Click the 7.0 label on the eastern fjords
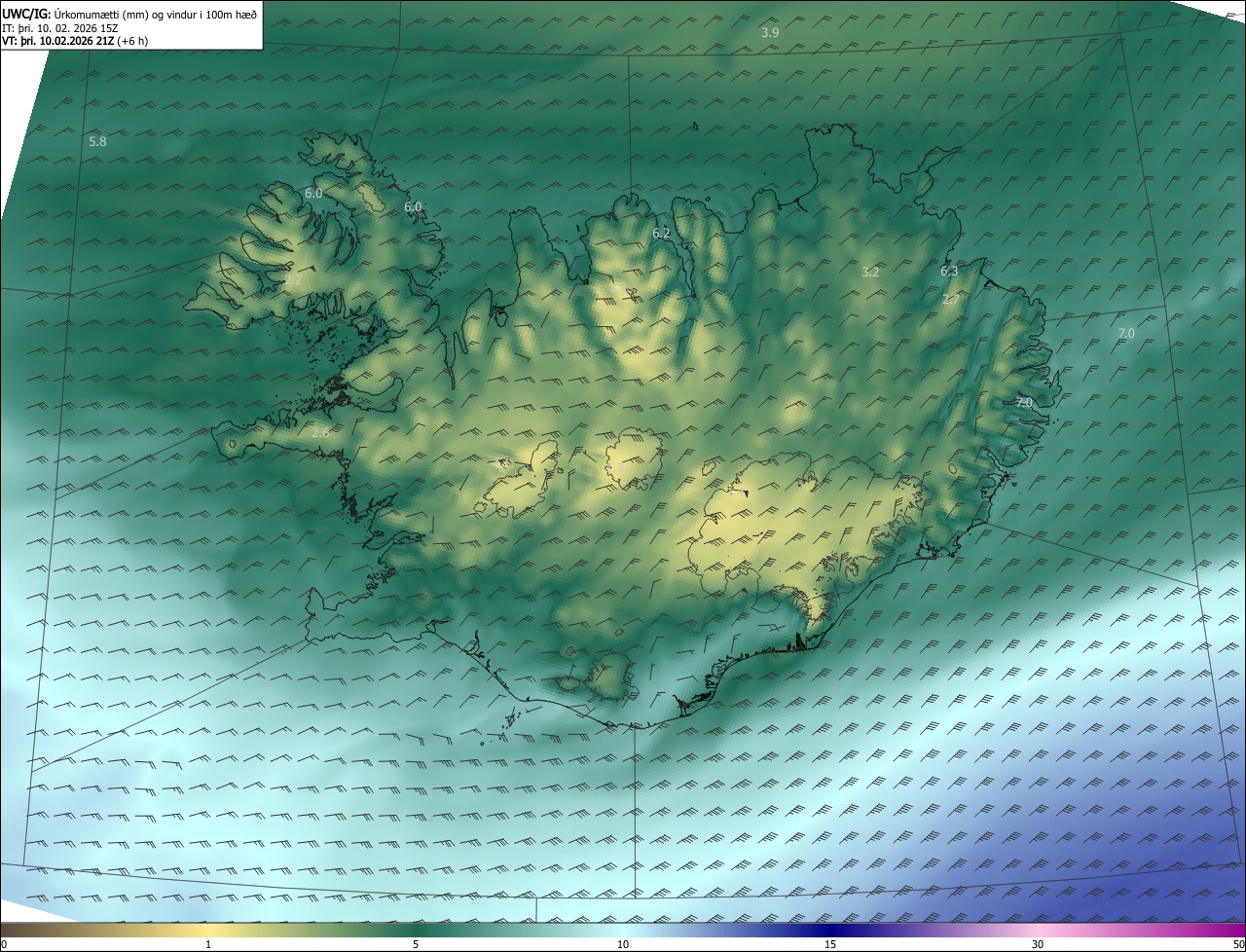Screen dimensions: 1246x952 click(1024, 402)
